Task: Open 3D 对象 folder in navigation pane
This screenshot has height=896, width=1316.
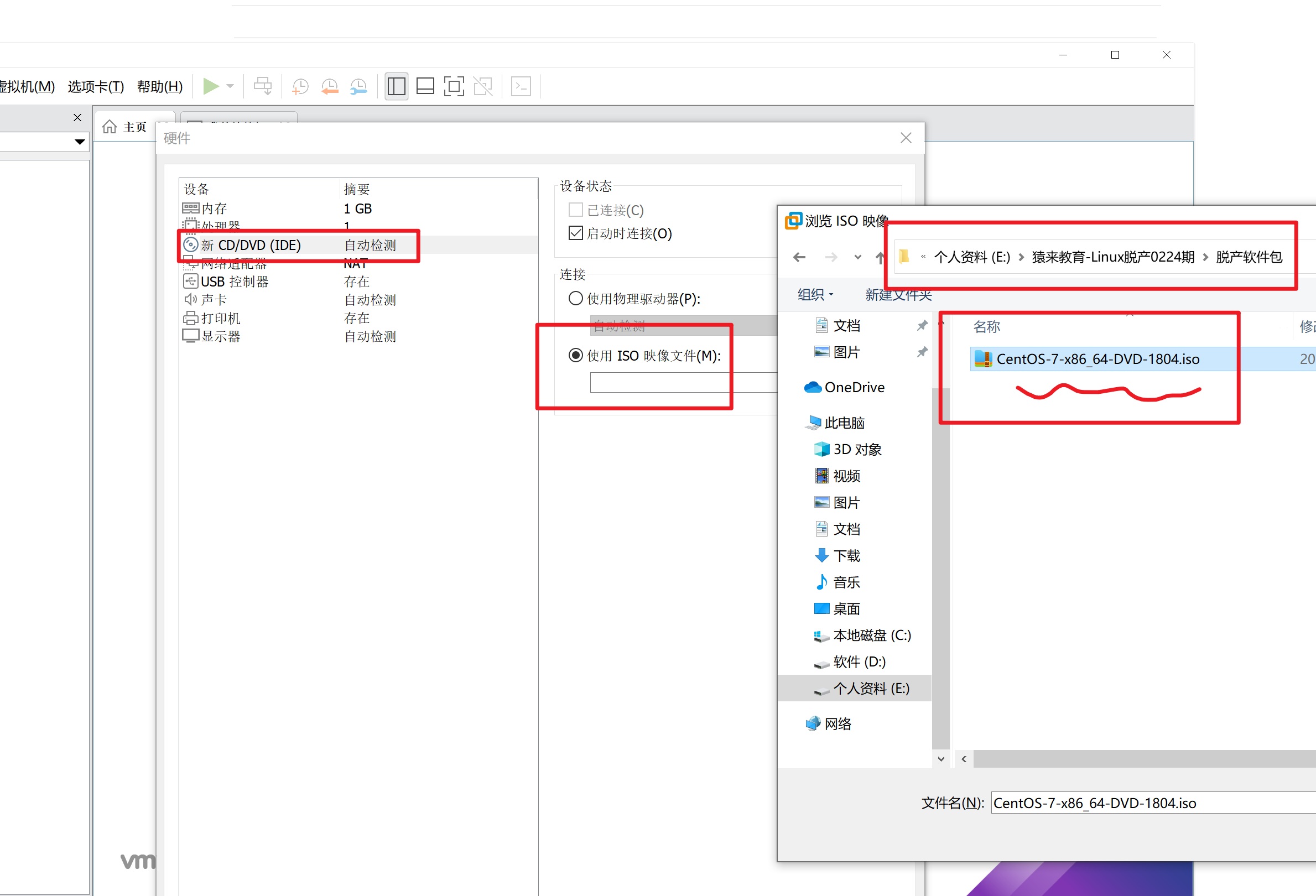Action: (x=848, y=450)
